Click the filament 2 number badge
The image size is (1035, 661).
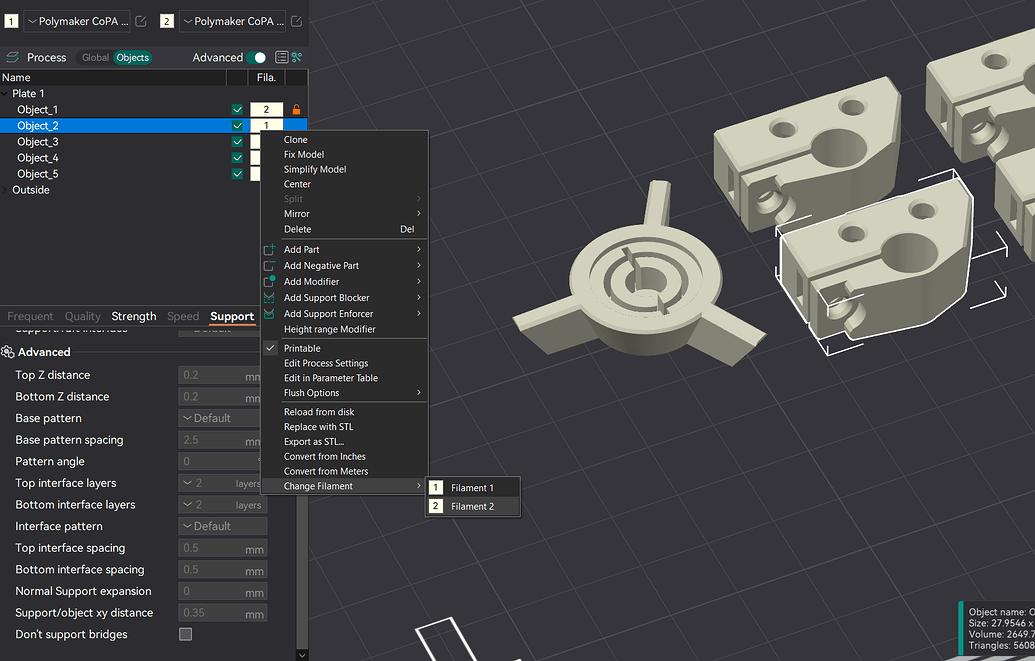166,21
